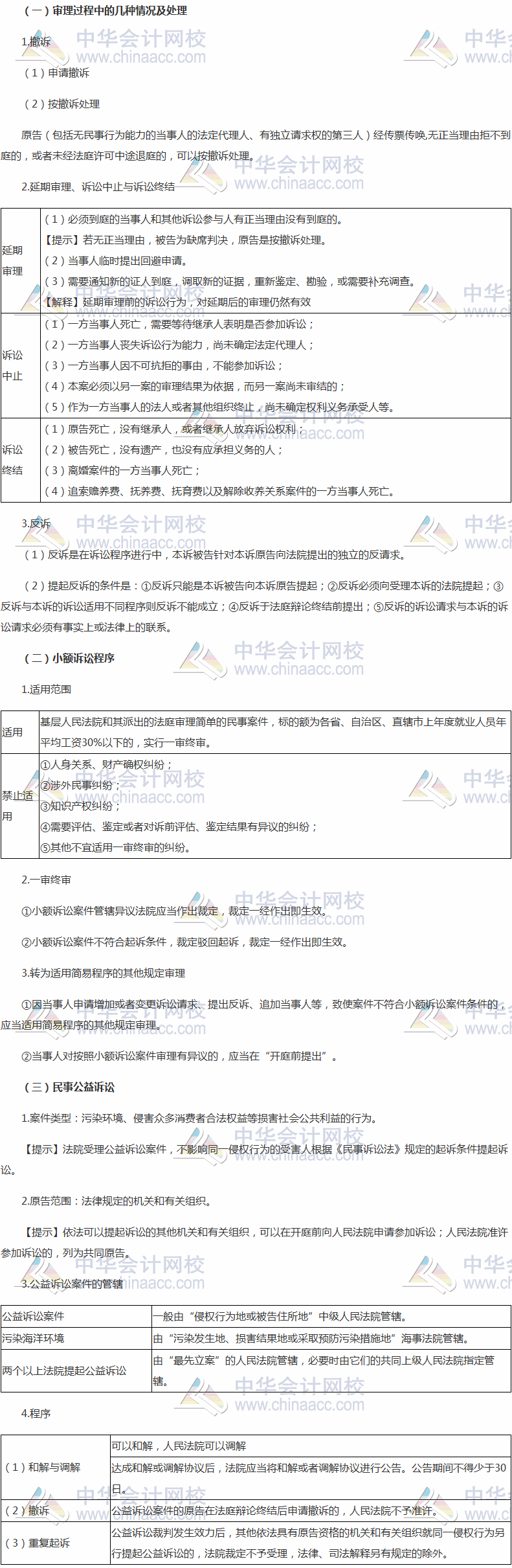This screenshot has width=512, height=1568.
Task: Click the line (1)申请撤诉
Action: [x=57, y=73]
